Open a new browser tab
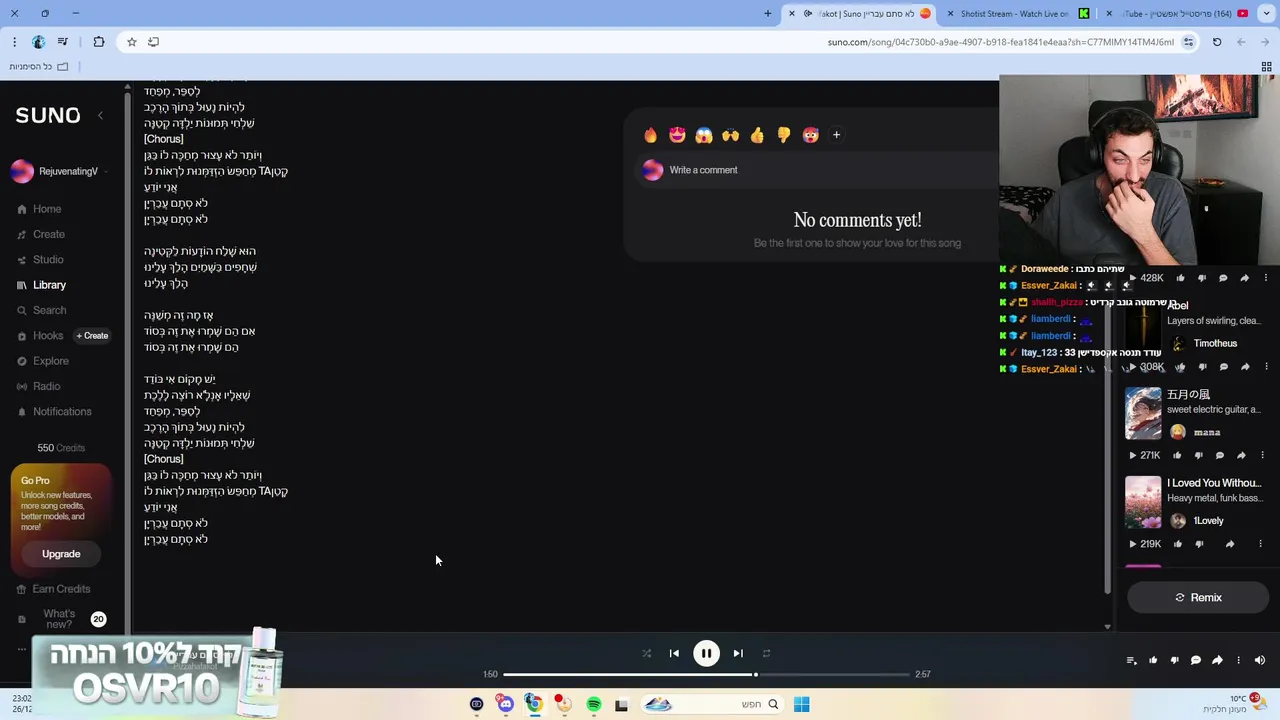1280x720 pixels. [x=767, y=13]
